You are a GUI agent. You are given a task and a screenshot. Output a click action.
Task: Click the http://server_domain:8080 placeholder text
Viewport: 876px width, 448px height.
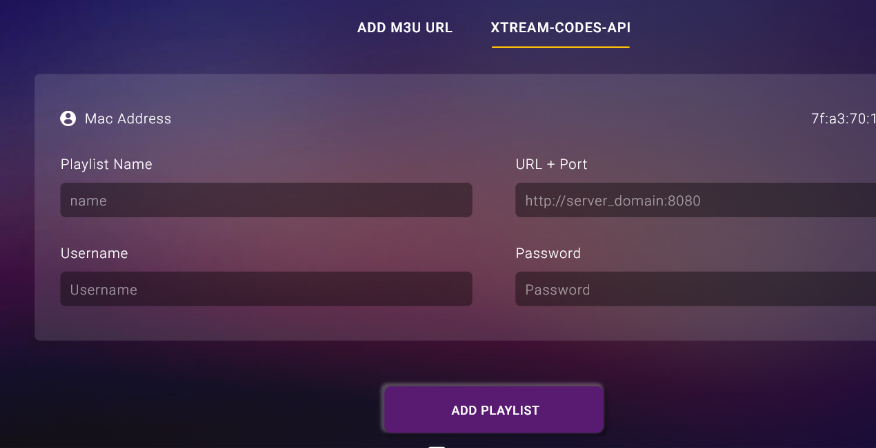pyautogui.click(x=612, y=201)
